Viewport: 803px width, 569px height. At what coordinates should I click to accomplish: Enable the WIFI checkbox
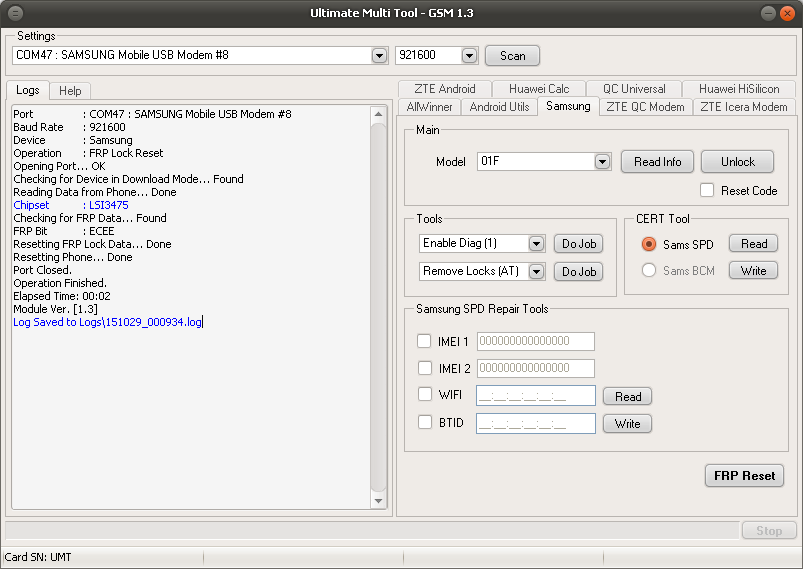[x=425, y=394]
